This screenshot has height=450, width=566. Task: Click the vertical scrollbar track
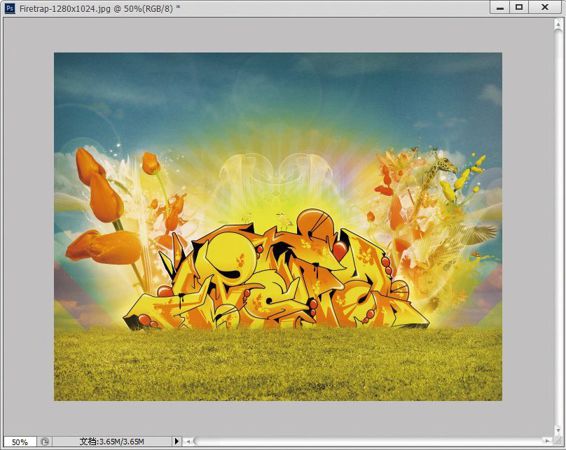coord(558,227)
